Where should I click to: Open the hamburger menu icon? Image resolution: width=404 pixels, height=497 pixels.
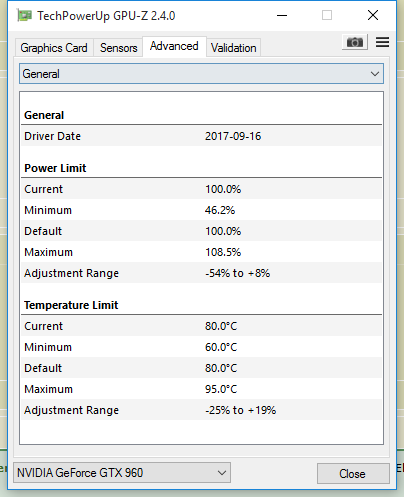[382, 42]
